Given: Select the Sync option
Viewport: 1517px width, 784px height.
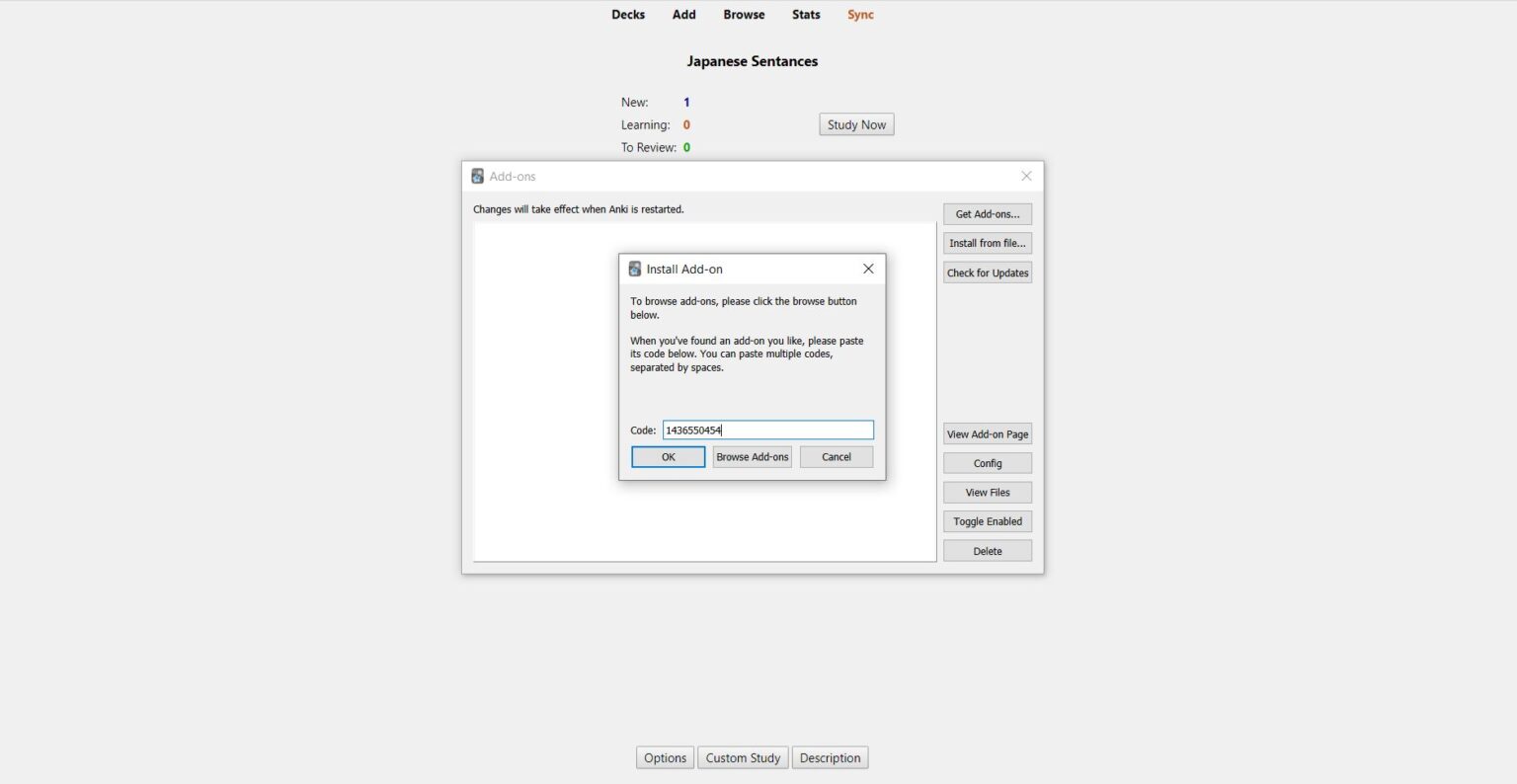Looking at the screenshot, I should coord(859,14).
